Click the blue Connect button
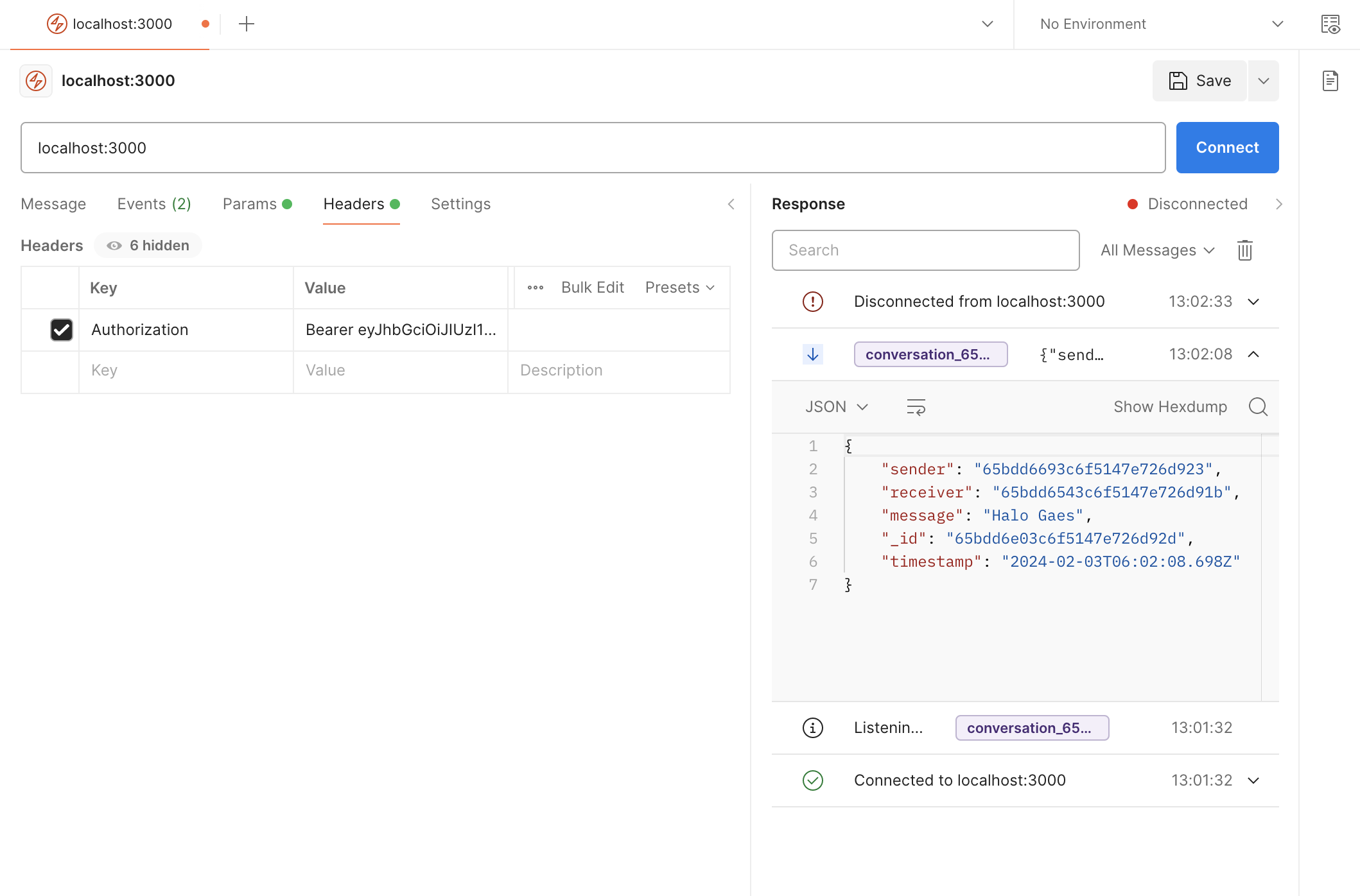Screen dimensions: 1360x896 pos(1226,148)
